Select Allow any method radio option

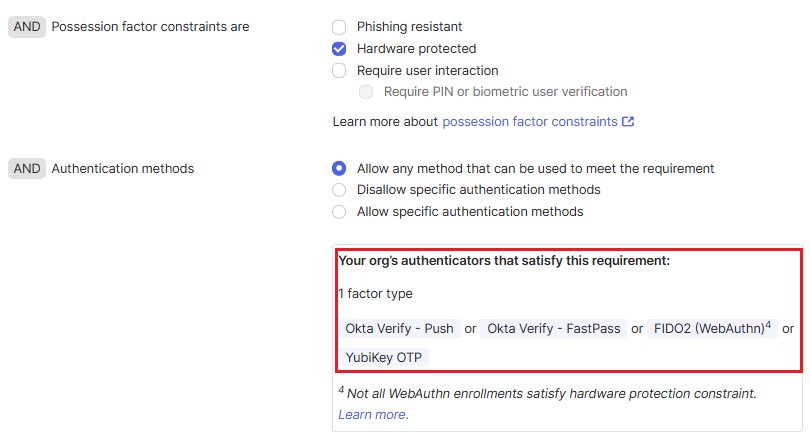pos(339,169)
